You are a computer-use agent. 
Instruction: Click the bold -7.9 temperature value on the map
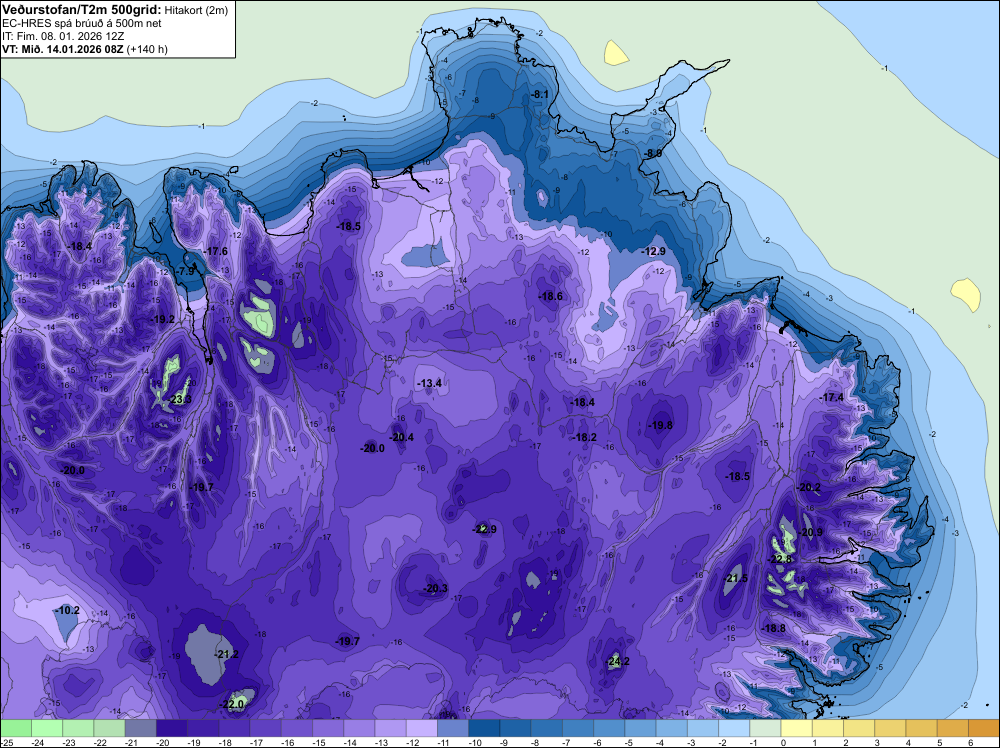(x=185, y=271)
